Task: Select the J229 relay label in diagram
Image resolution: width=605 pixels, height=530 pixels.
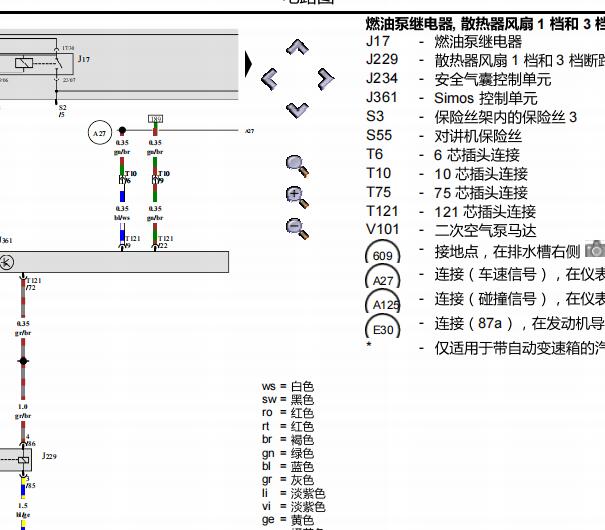Action: (x=49, y=456)
